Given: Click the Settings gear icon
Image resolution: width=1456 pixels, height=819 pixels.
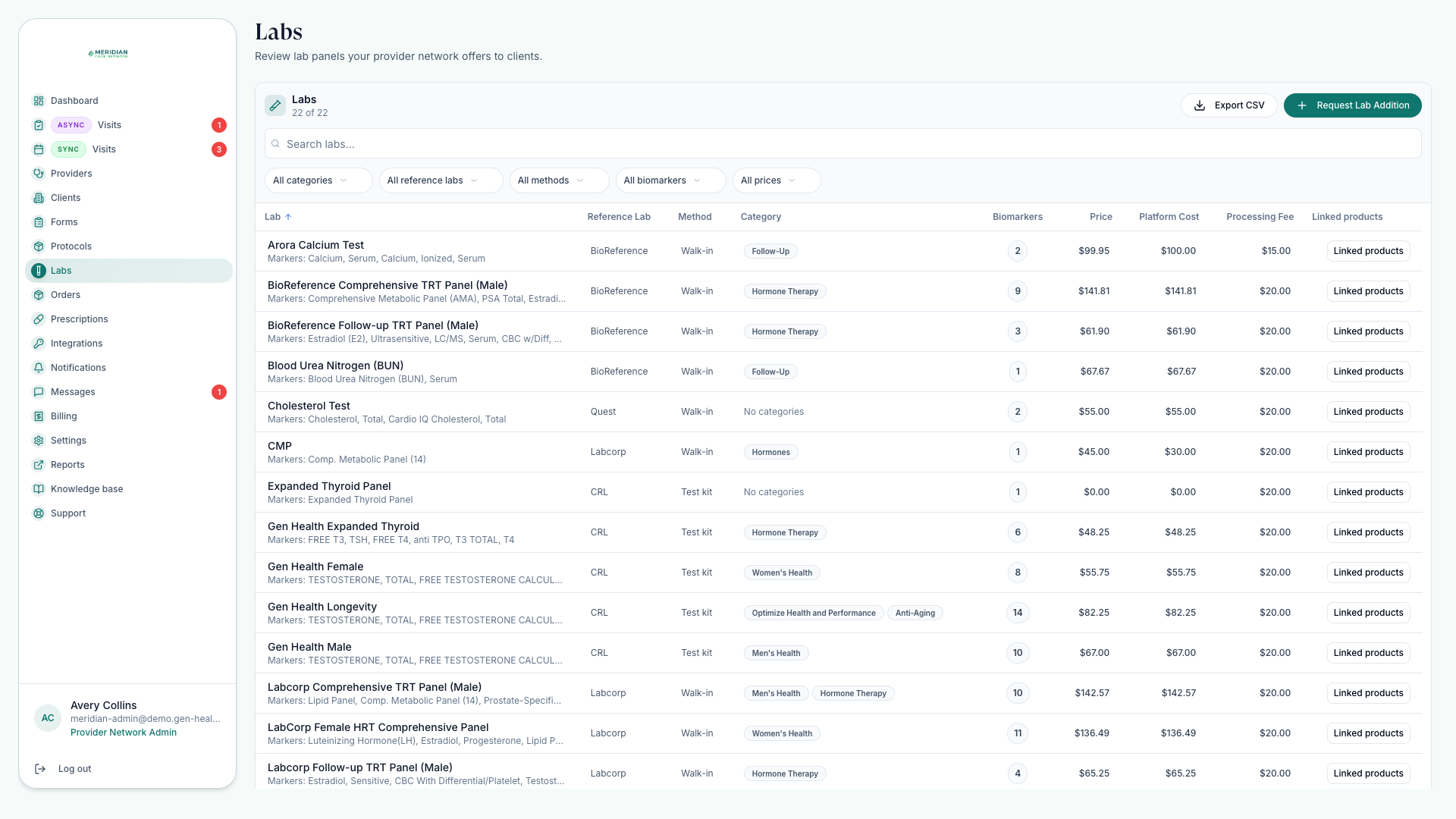Looking at the screenshot, I should tap(39, 441).
